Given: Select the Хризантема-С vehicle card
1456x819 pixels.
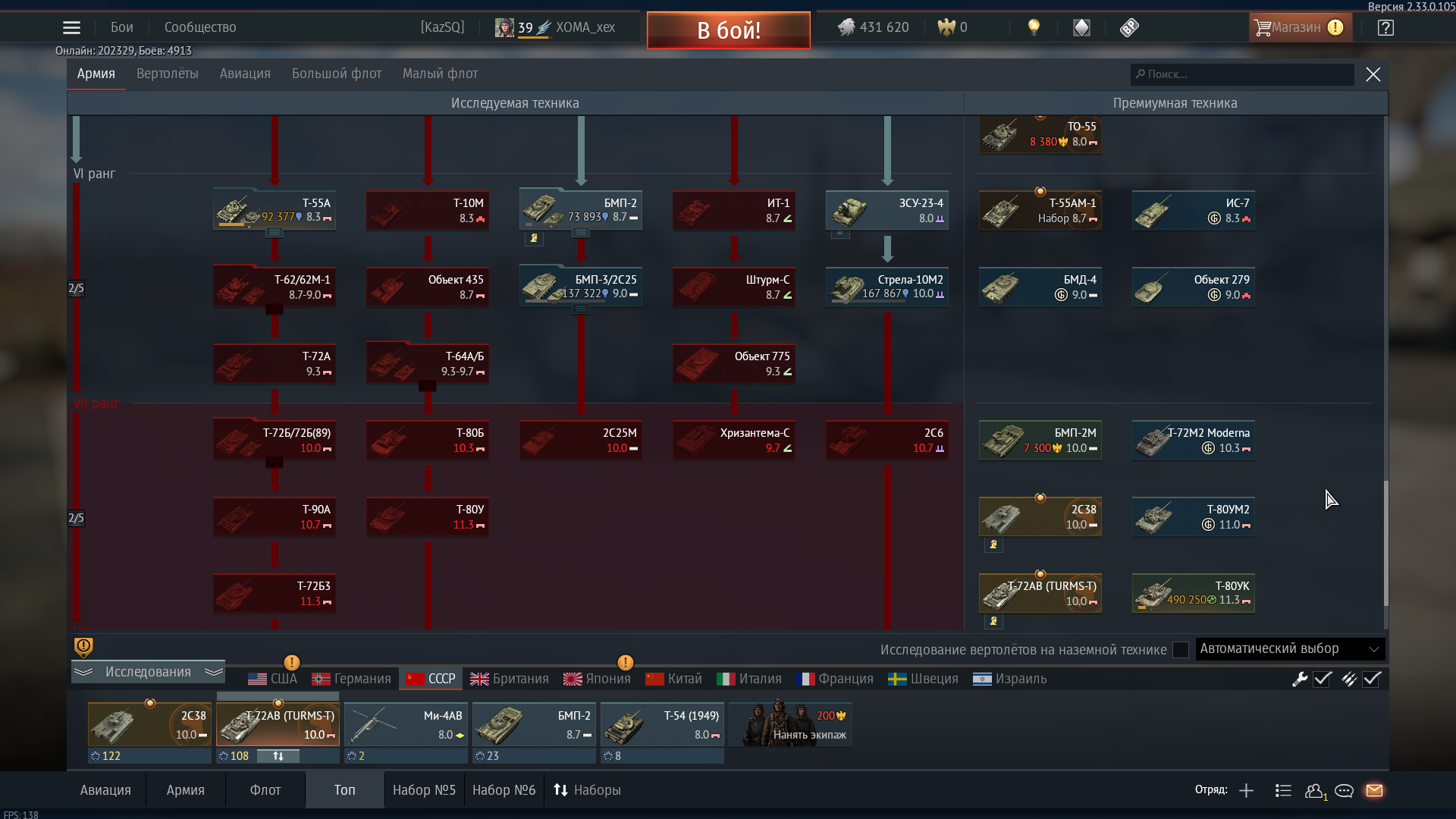Looking at the screenshot, I should [x=734, y=440].
